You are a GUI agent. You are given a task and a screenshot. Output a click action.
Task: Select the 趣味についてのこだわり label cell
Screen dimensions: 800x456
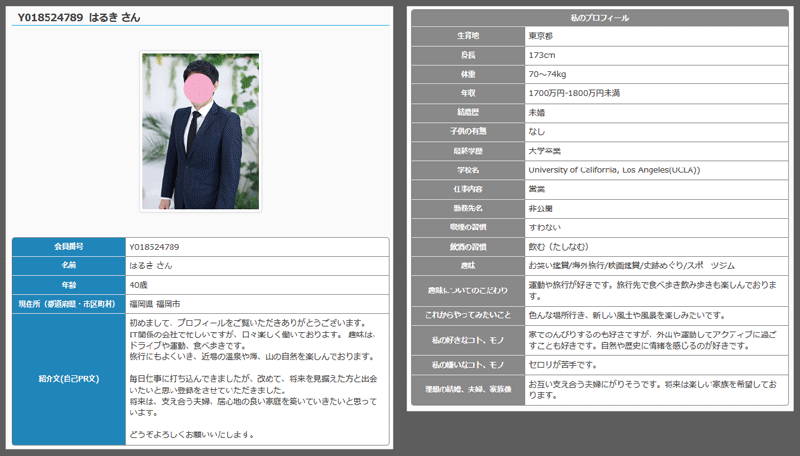pyautogui.click(x=468, y=291)
